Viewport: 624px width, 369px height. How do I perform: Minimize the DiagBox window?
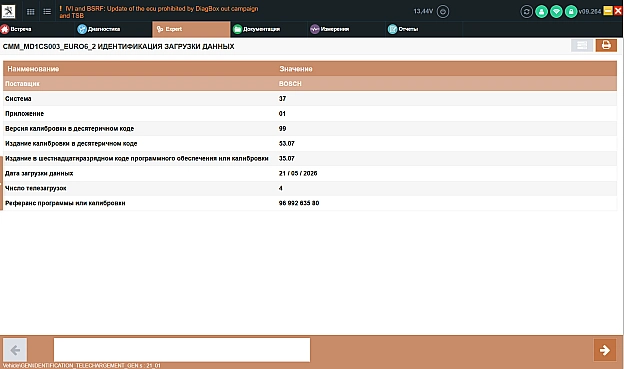point(608,11)
